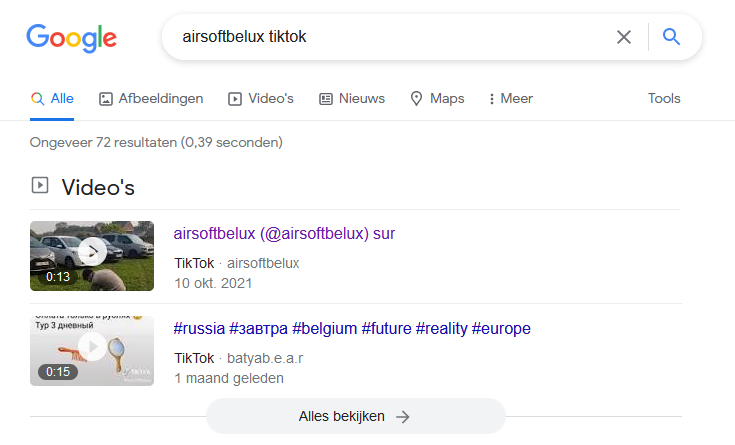
Task: Open the airsoftbelux (@airsoftbelux) sur link
Action: (284, 234)
